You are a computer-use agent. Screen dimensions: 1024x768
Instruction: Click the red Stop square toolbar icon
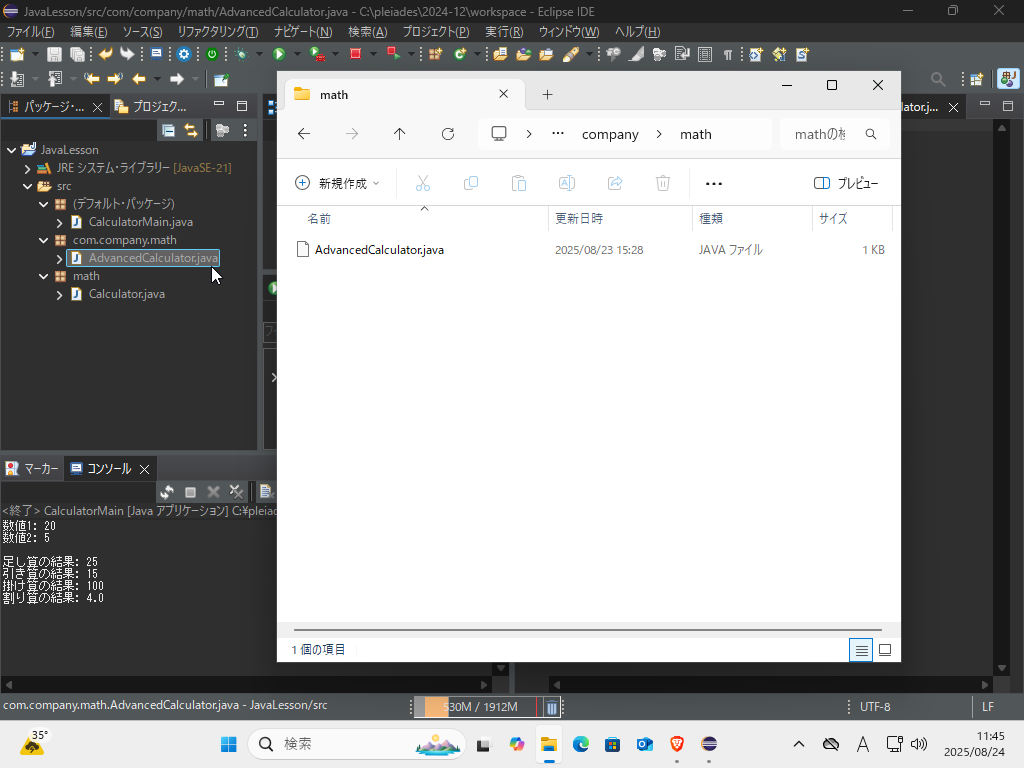tap(355, 54)
